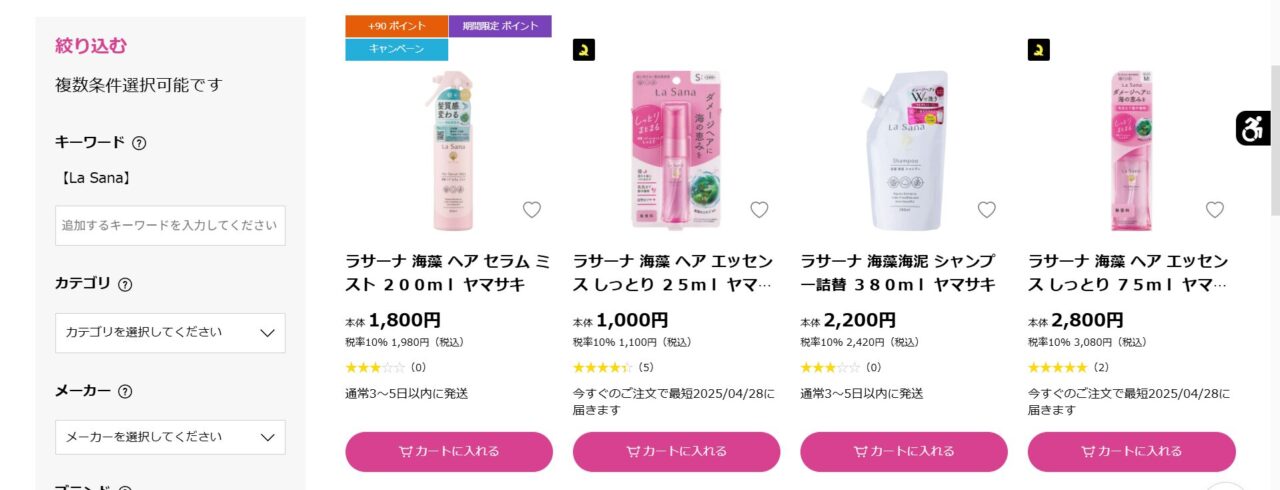
Task: Open the accessibility wheelchair icon
Action: coord(1253,128)
